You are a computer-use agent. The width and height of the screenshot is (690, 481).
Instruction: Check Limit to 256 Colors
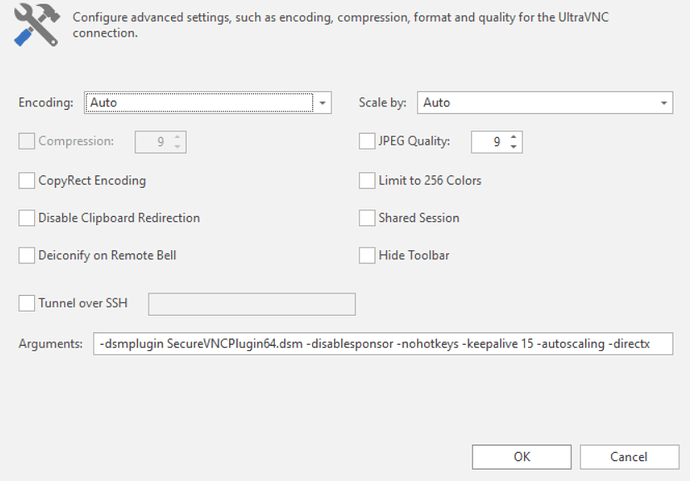coord(367,181)
